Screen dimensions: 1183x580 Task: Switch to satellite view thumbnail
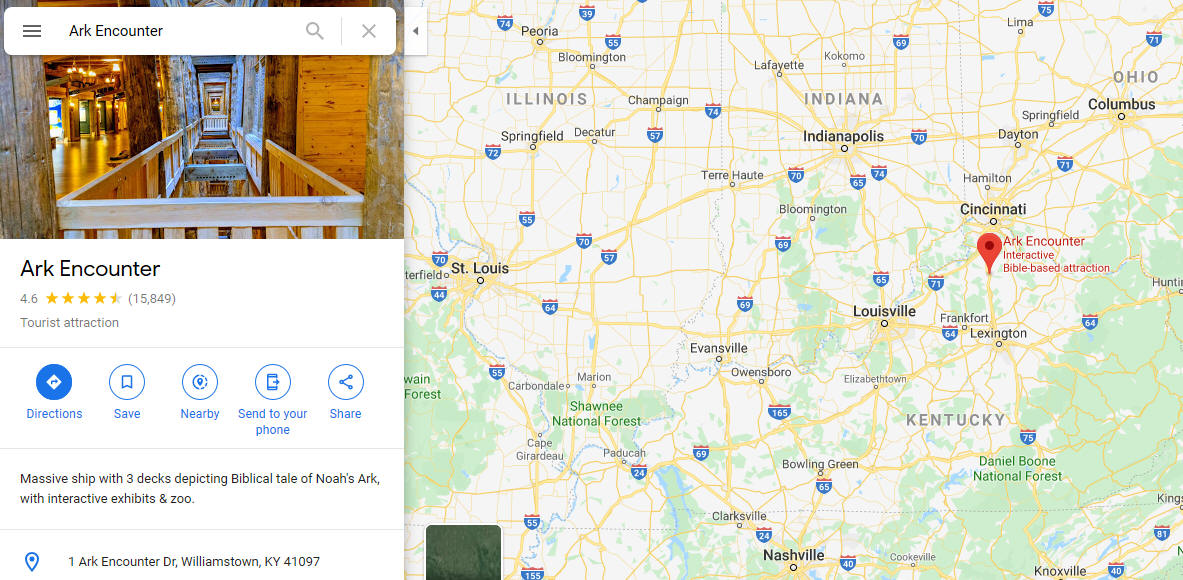click(x=463, y=552)
